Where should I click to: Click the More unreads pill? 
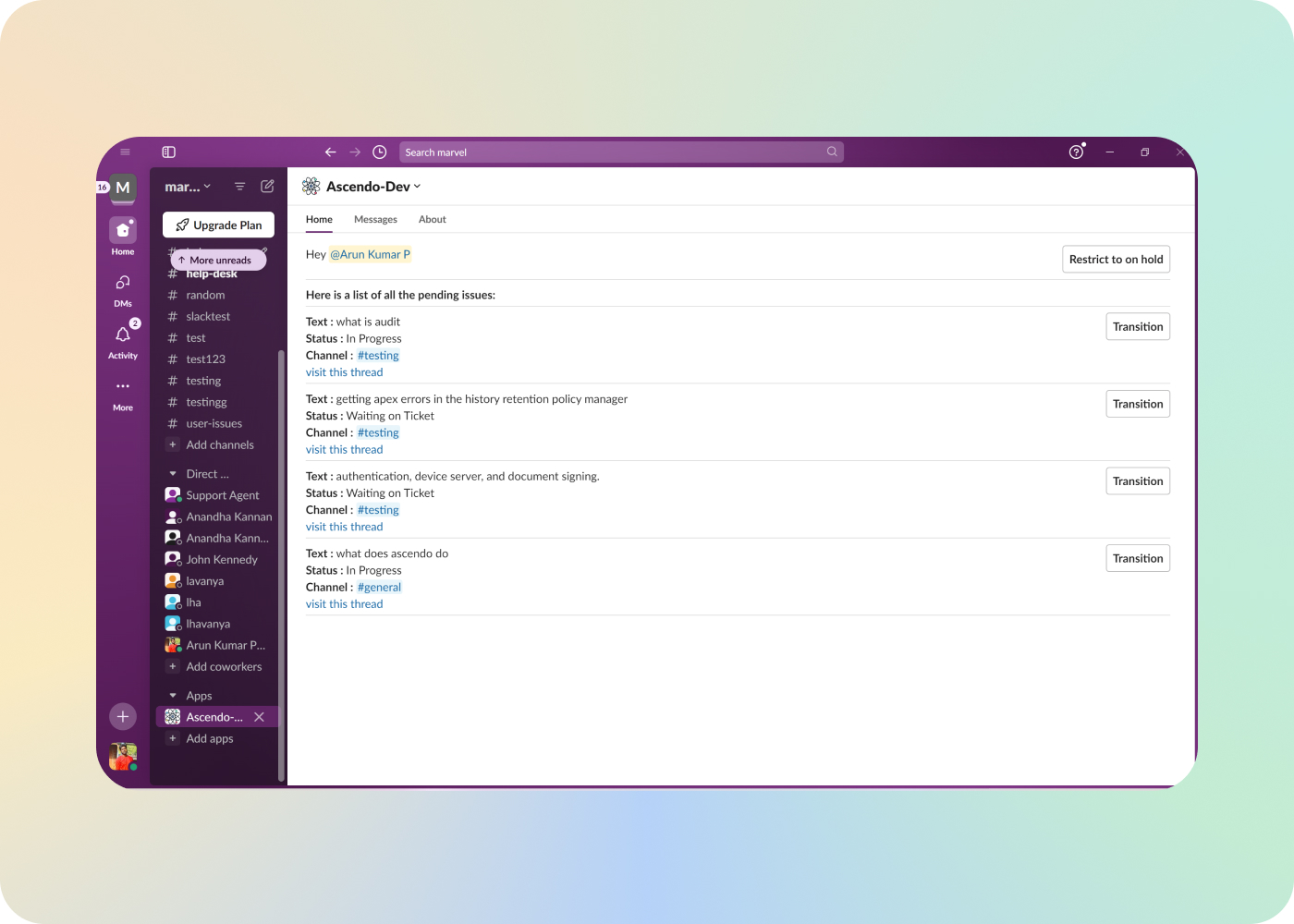[218, 261]
